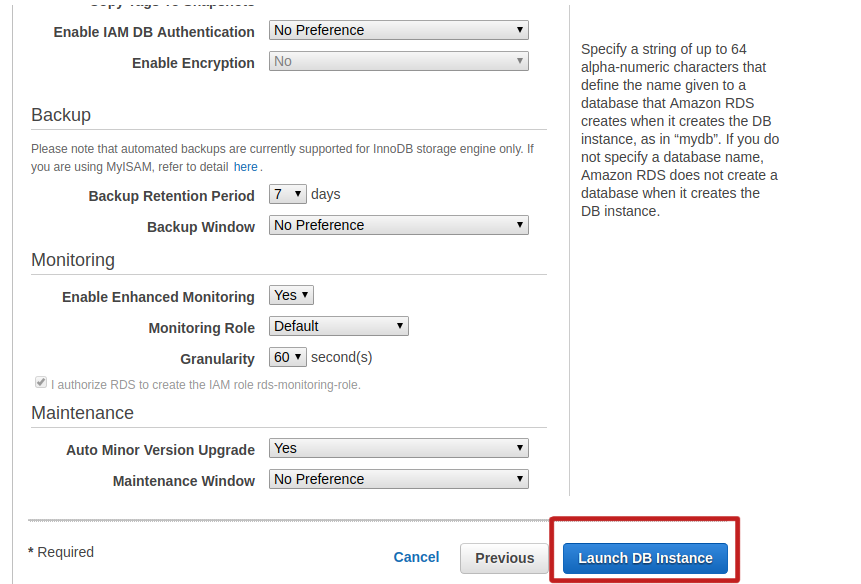Open the Enable Encryption dropdown

(398, 62)
